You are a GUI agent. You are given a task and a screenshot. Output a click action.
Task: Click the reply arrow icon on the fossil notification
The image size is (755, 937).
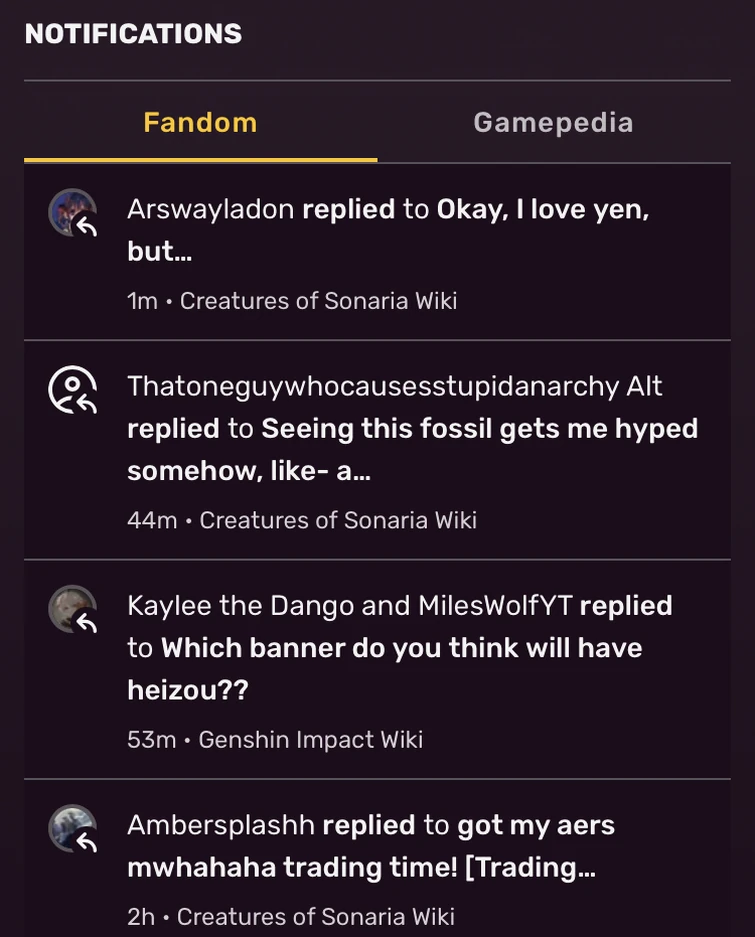click(86, 402)
